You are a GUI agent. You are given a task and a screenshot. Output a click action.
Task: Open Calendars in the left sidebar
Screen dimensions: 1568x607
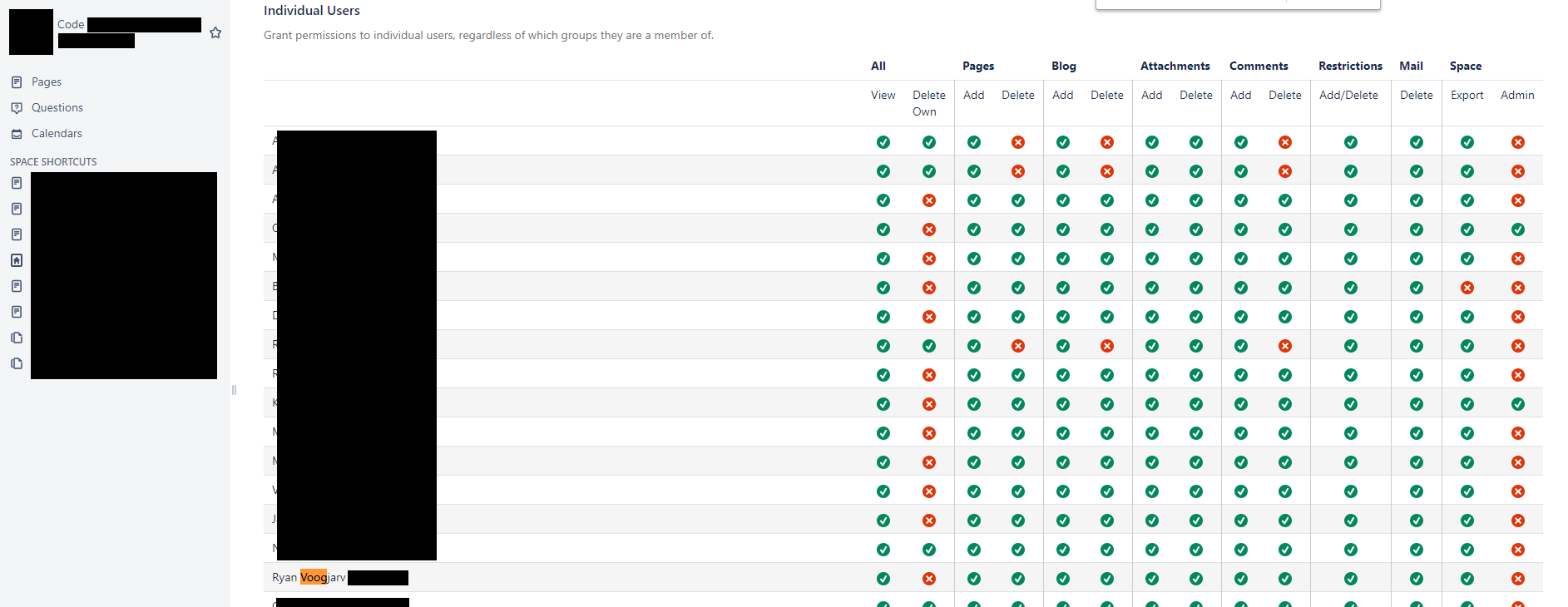57,134
